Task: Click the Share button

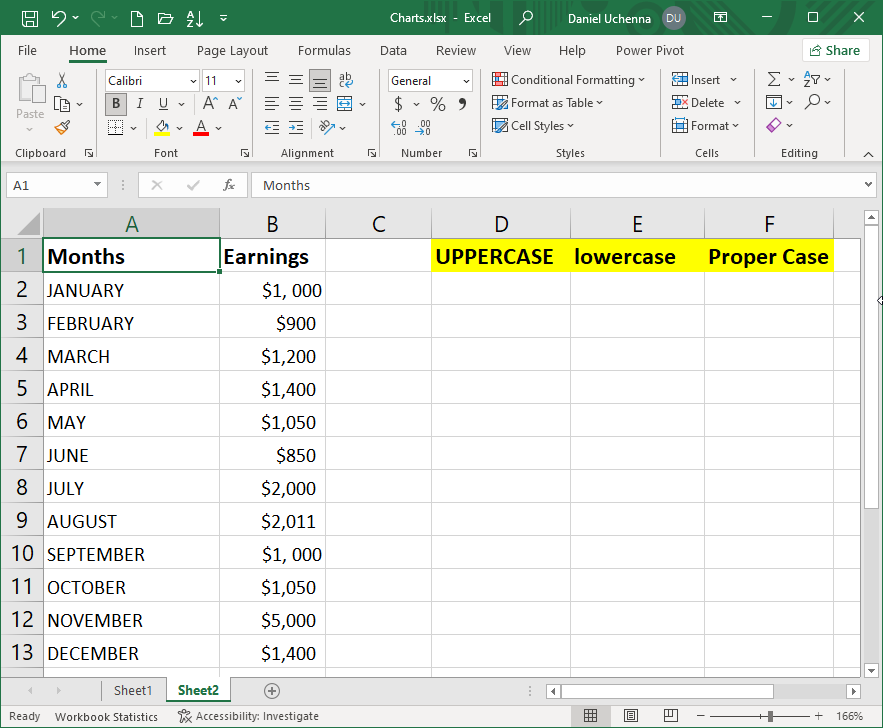Action: (835, 50)
